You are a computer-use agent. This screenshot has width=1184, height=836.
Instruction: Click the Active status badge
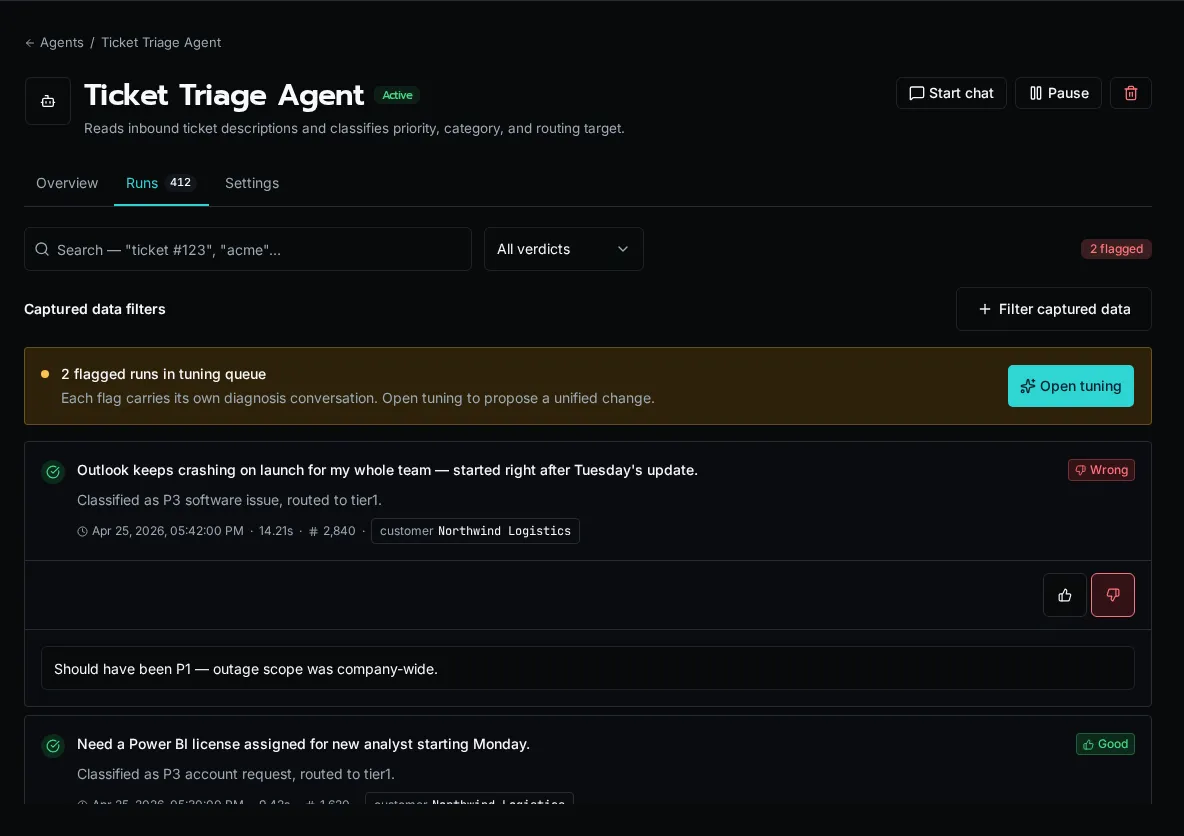pos(397,95)
